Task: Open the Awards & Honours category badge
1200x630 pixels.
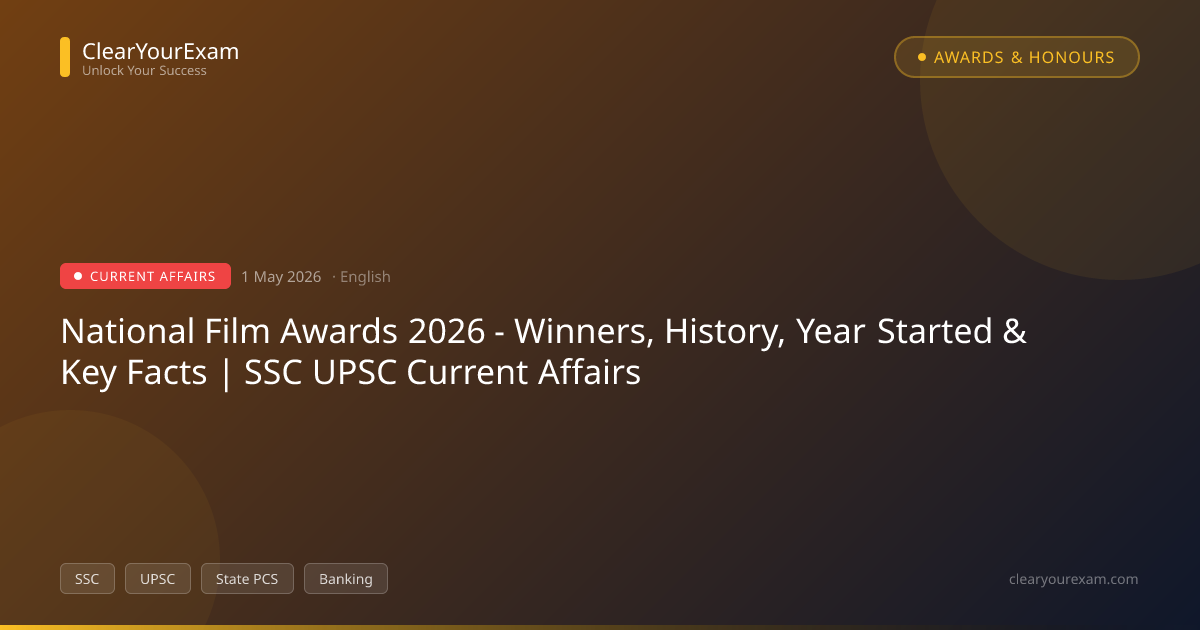Action: [1017, 57]
